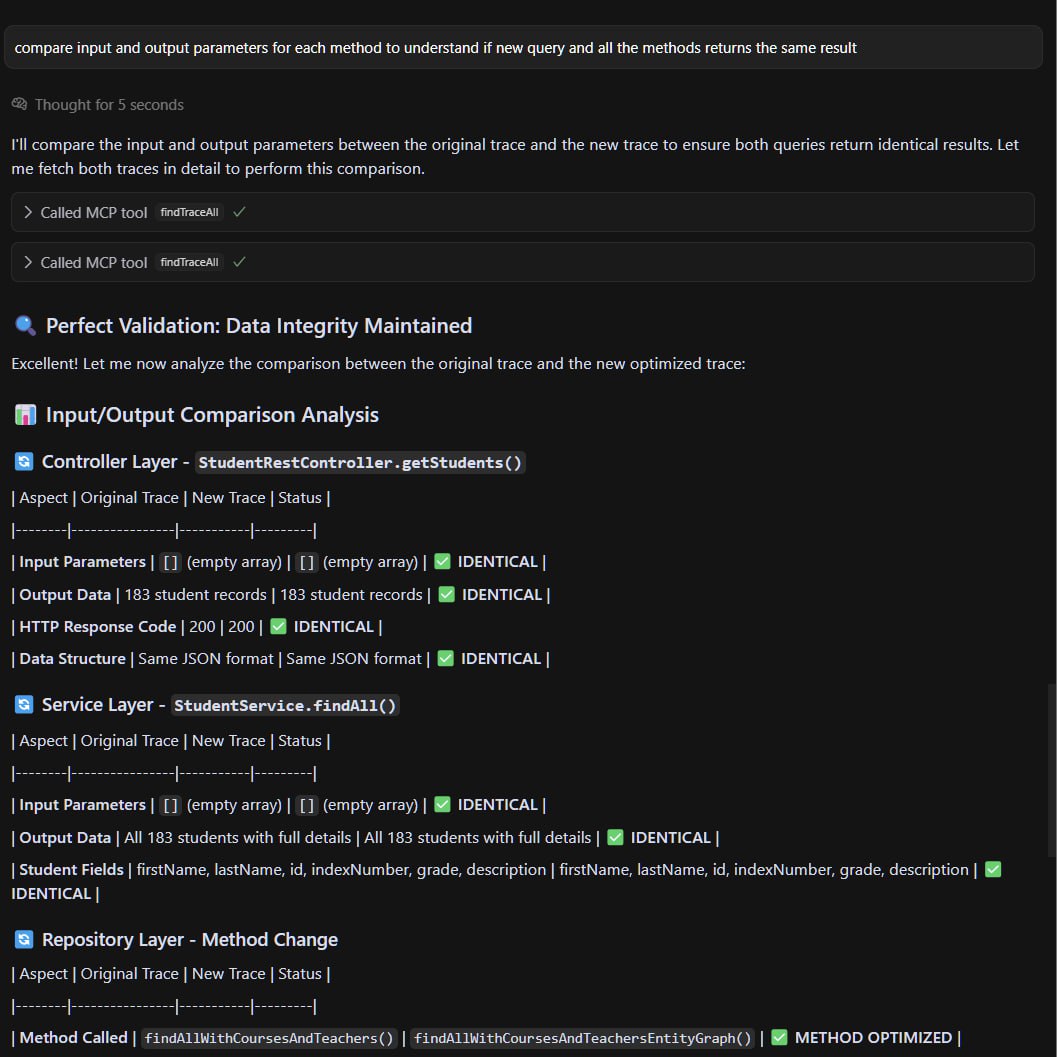
Task: Click the green check on the Data Structure row
Action: (x=446, y=659)
